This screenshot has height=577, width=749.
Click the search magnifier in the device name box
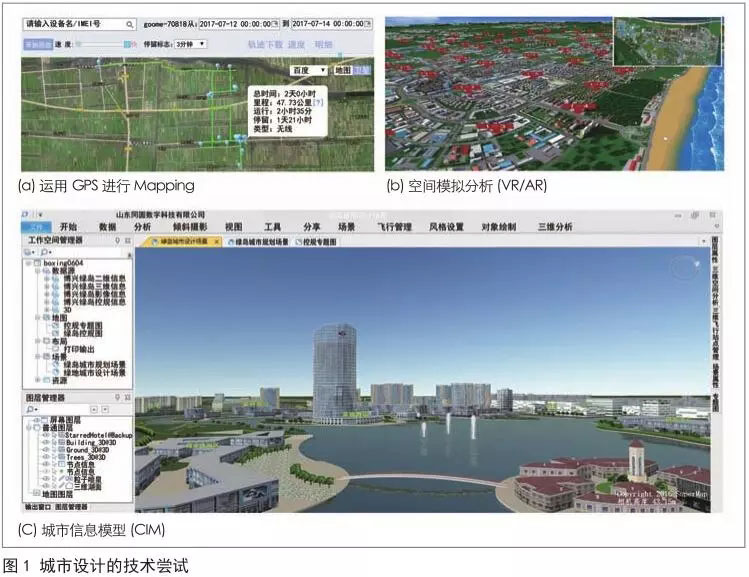pos(129,24)
